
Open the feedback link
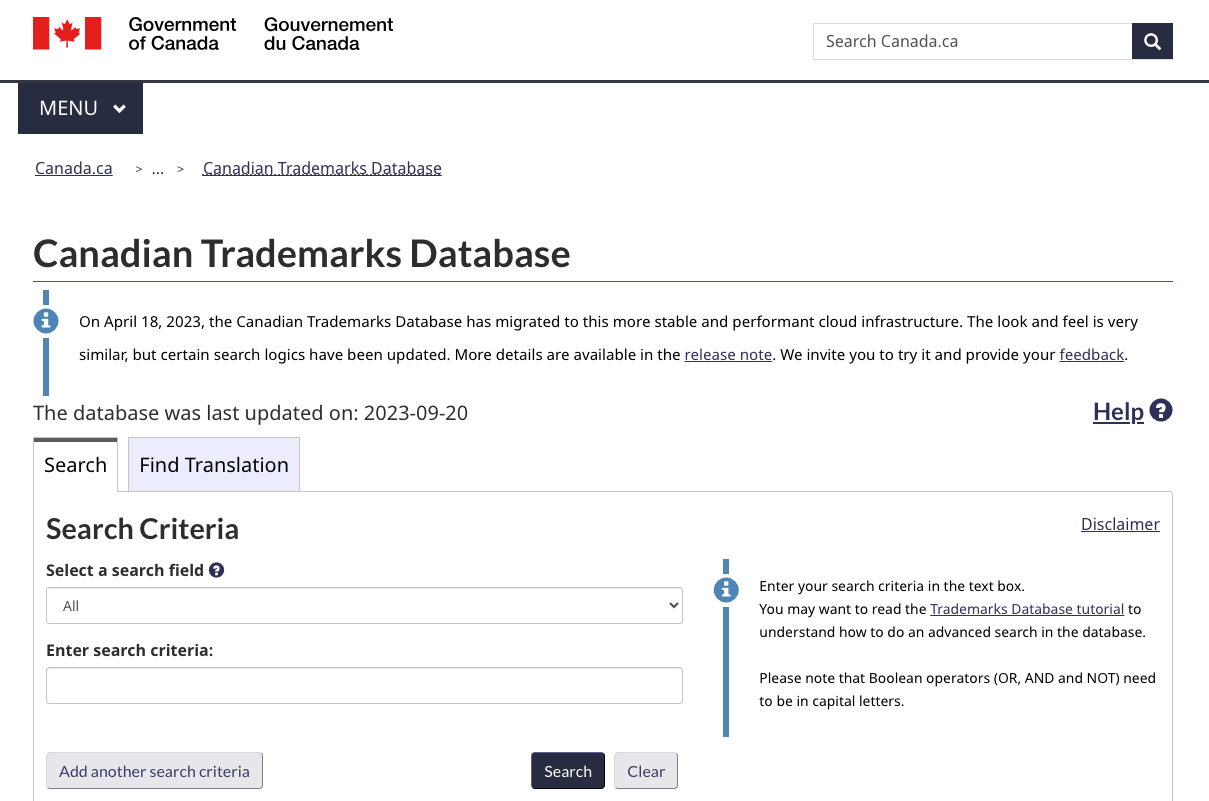[x=1092, y=354]
